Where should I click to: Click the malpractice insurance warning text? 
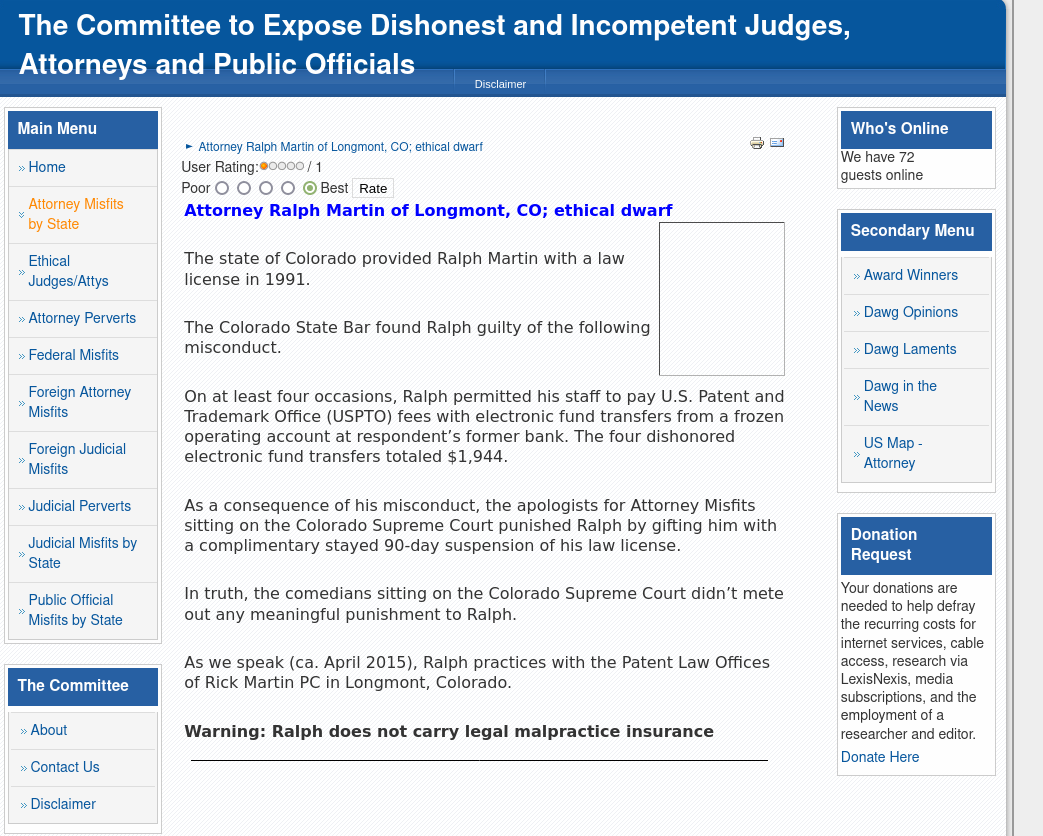pos(449,732)
